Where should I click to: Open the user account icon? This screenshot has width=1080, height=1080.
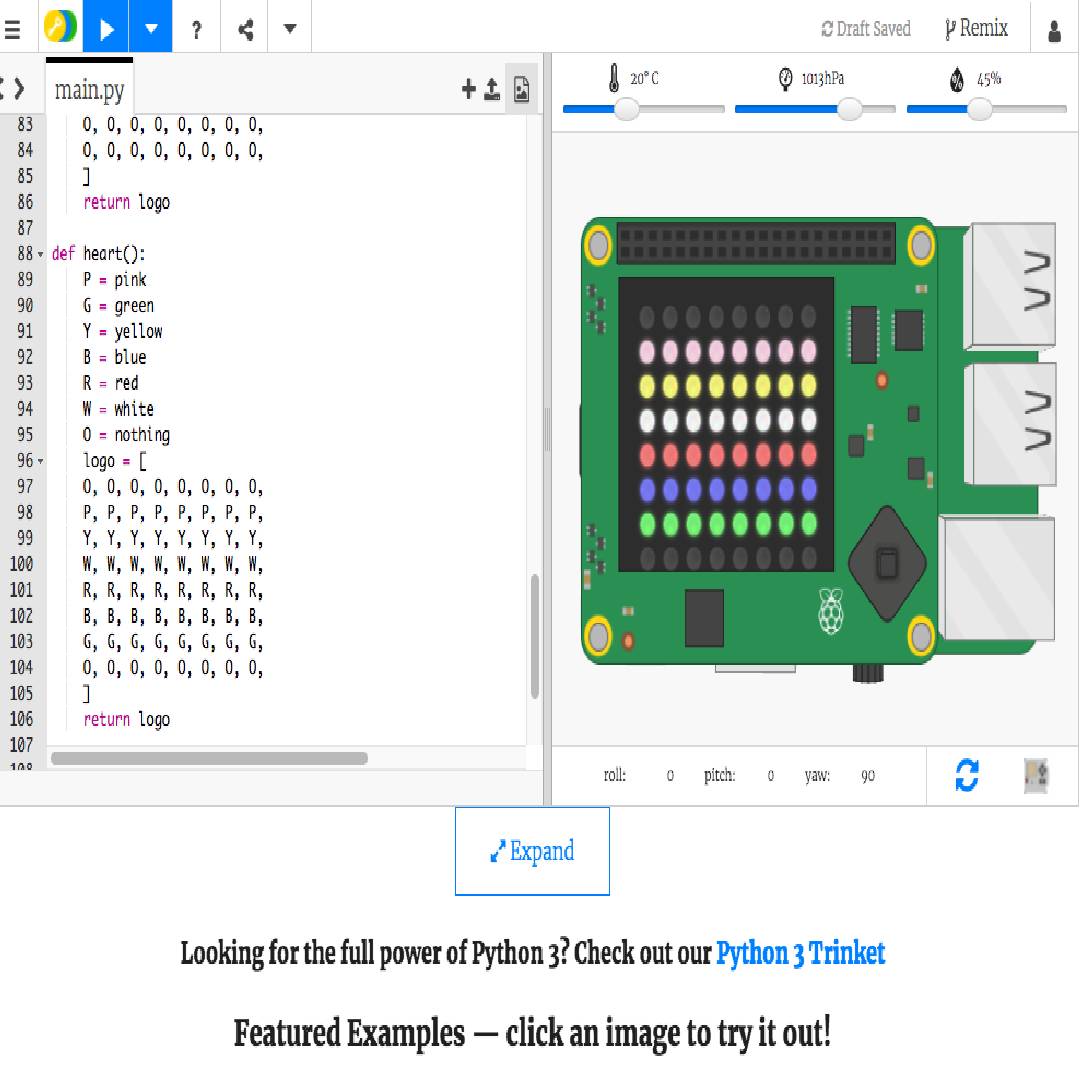1054,31
